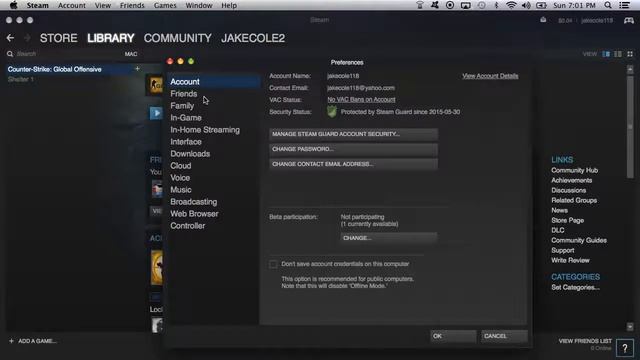Click Set Categories link
Screen dimensions: 640x360
coord(576,287)
